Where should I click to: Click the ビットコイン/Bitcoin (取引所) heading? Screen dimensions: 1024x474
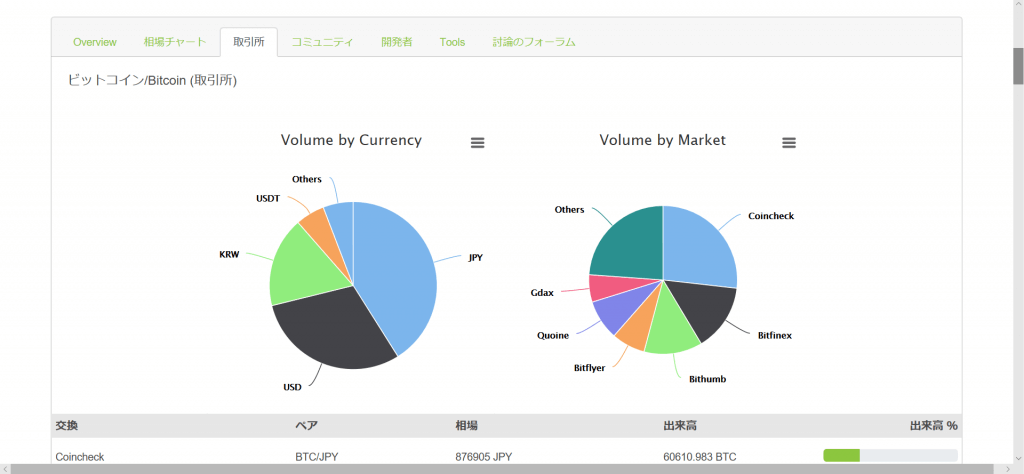tap(152, 80)
